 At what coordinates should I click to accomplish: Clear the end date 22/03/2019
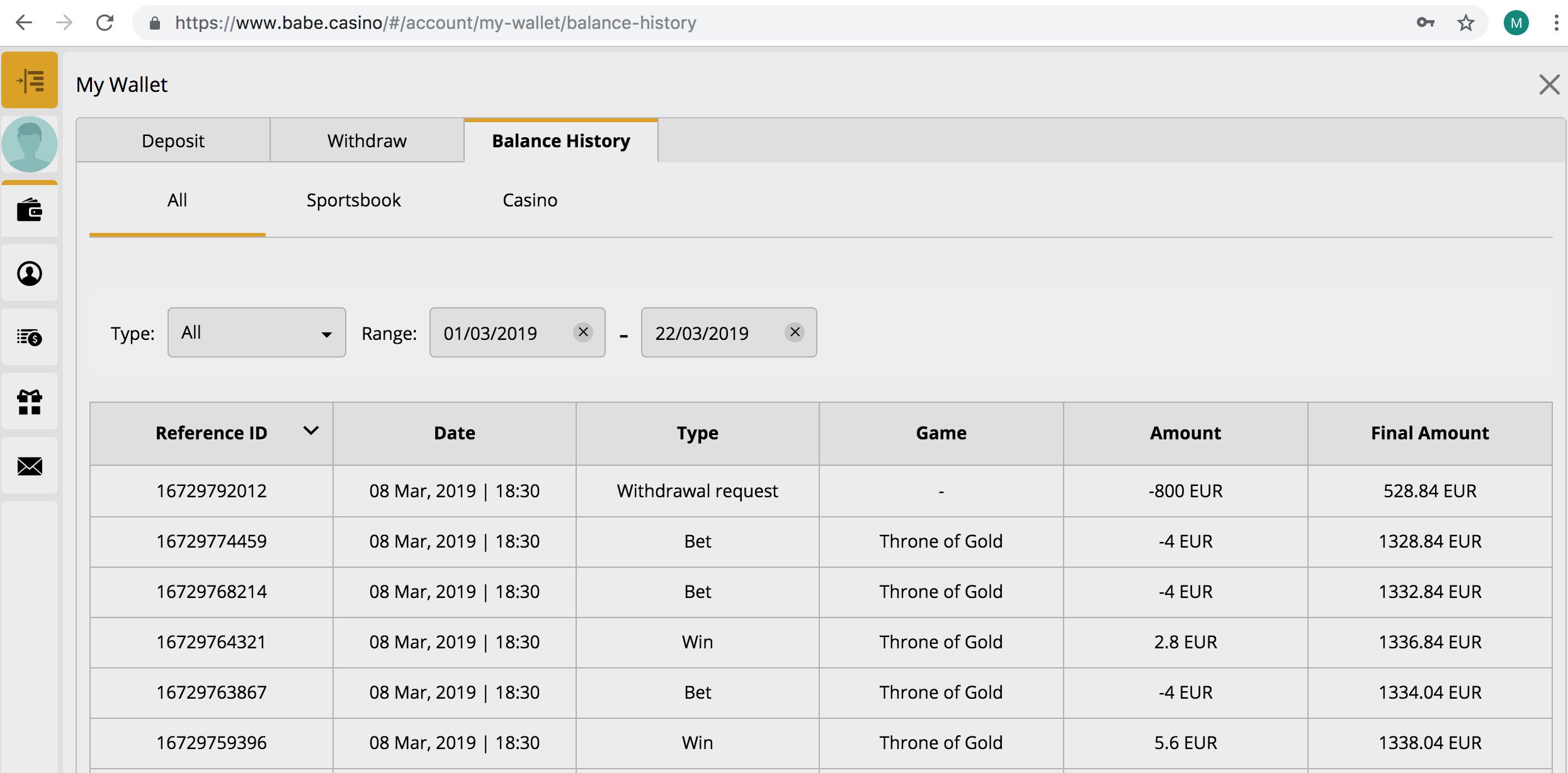click(x=795, y=332)
